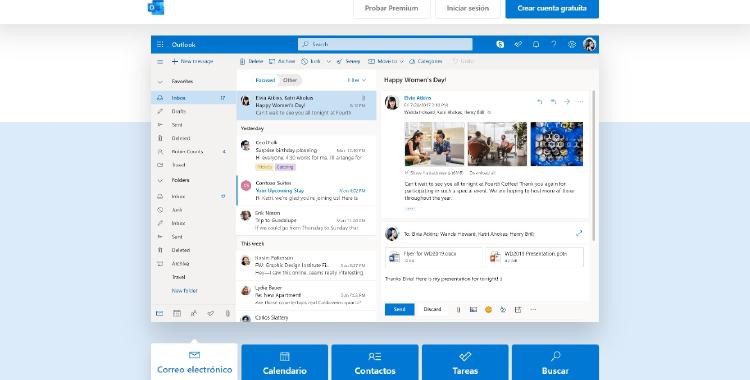Collapse the Folders section
The image size is (750, 380).
(160, 180)
